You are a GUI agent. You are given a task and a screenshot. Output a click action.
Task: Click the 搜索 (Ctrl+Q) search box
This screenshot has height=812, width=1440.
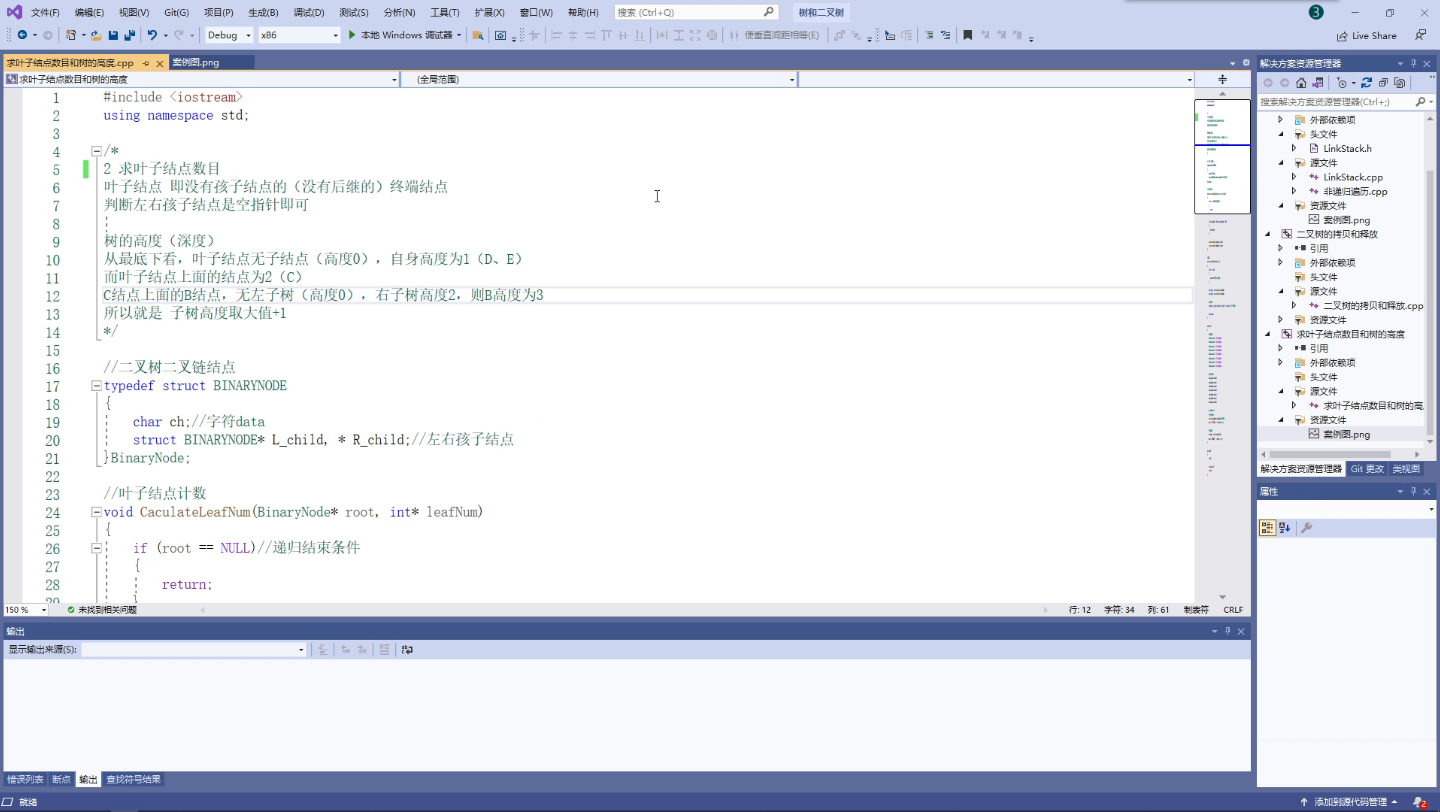696,12
